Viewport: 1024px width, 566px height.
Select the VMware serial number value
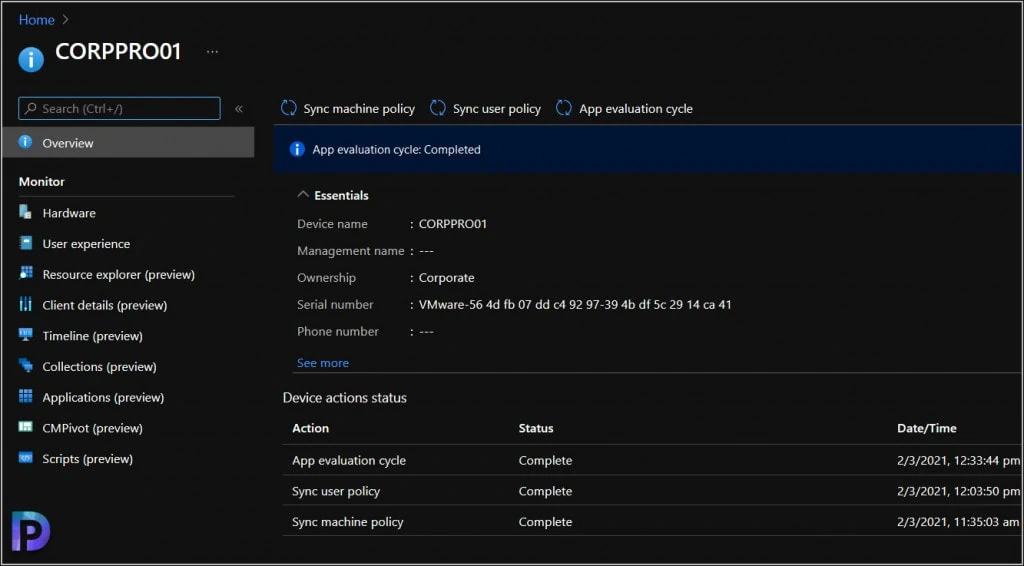pos(575,305)
